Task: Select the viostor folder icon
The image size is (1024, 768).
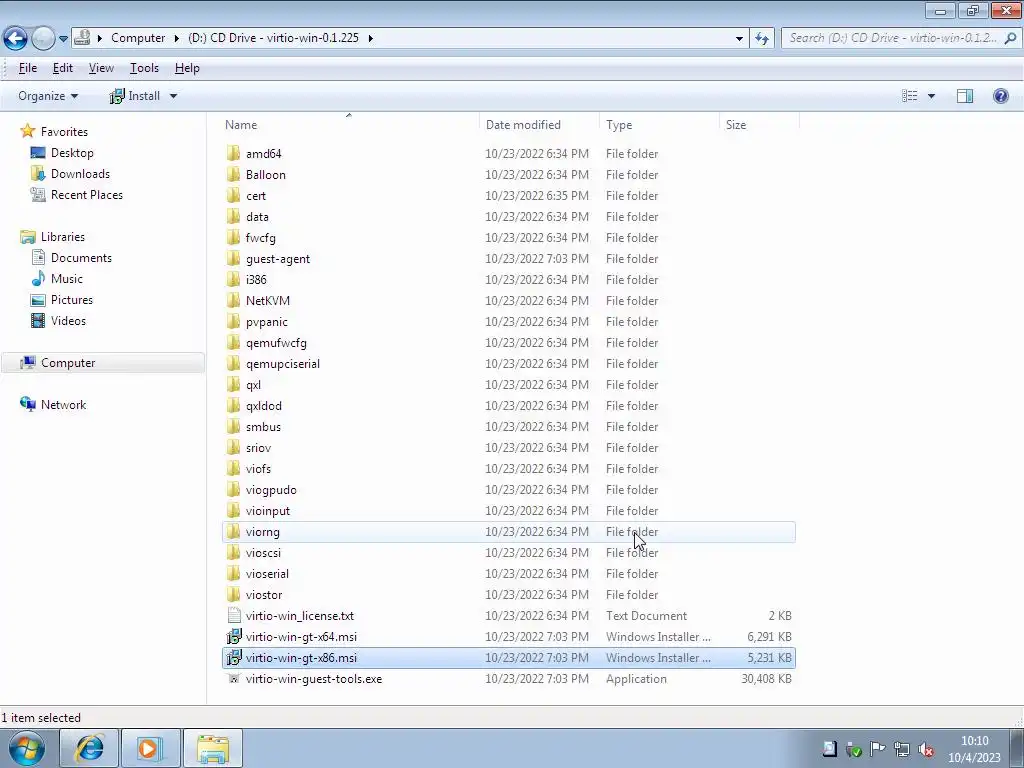Action: click(x=233, y=594)
